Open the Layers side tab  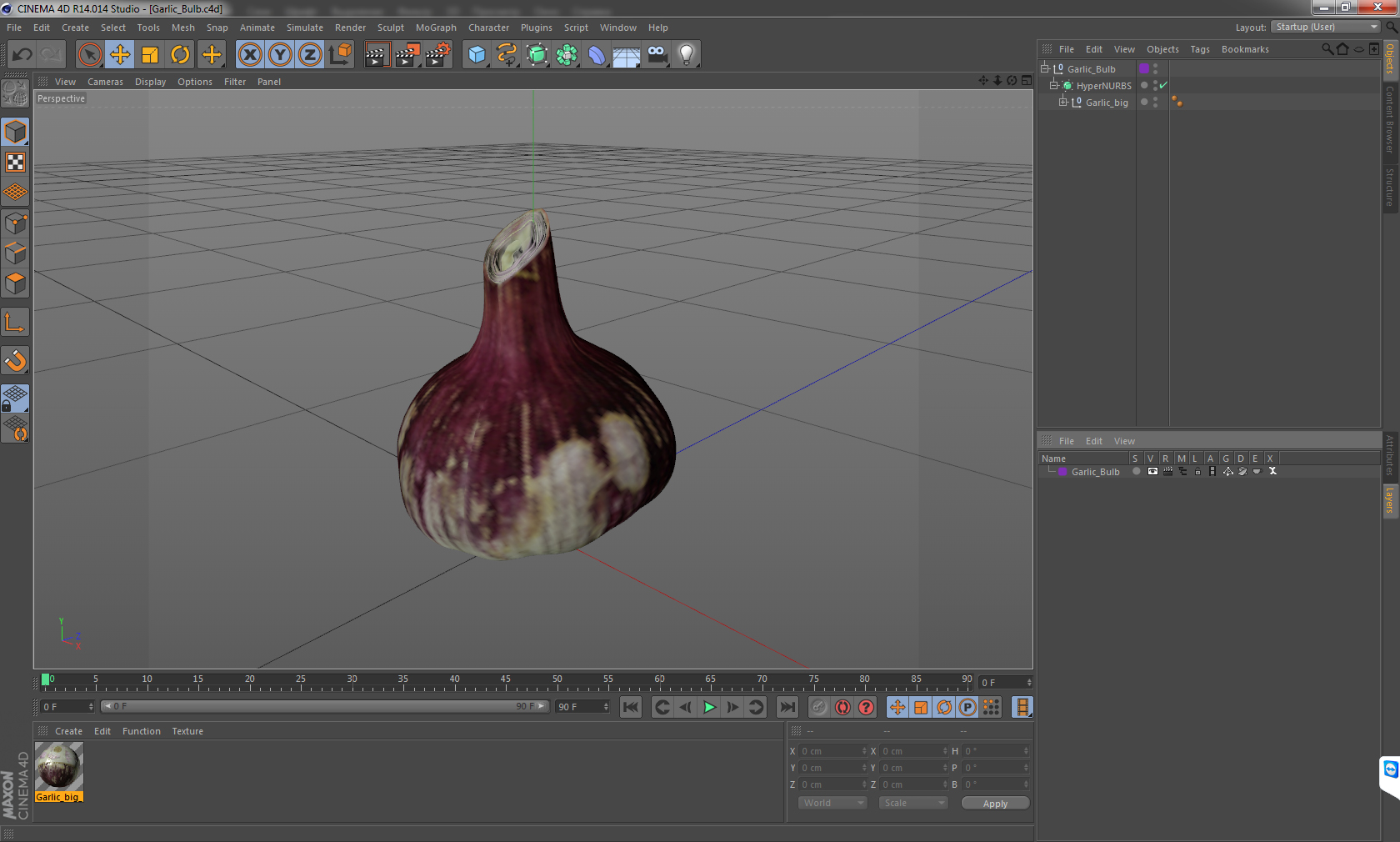pyautogui.click(x=1390, y=501)
